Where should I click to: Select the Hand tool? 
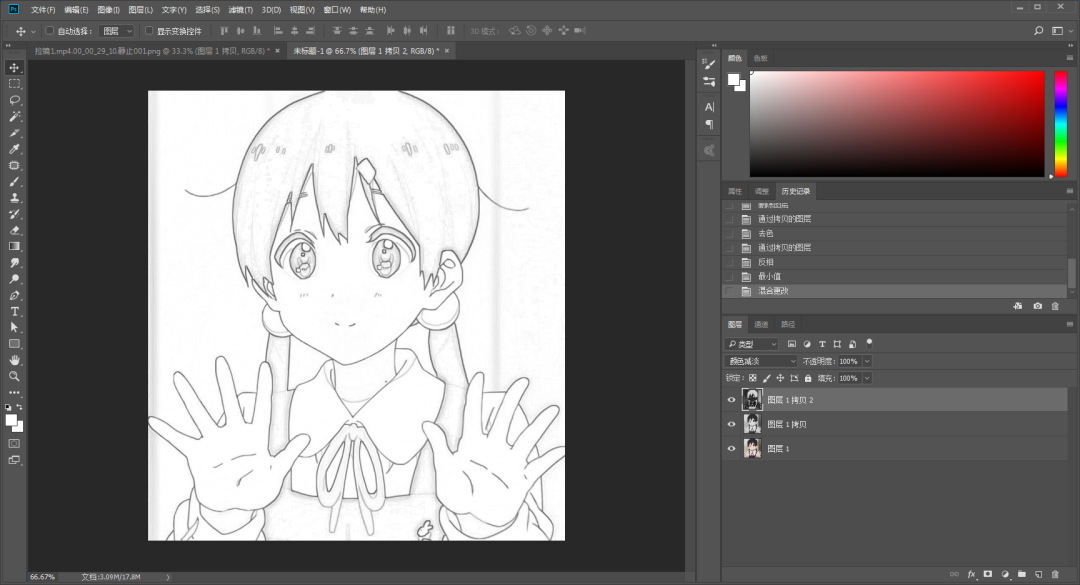[14, 360]
